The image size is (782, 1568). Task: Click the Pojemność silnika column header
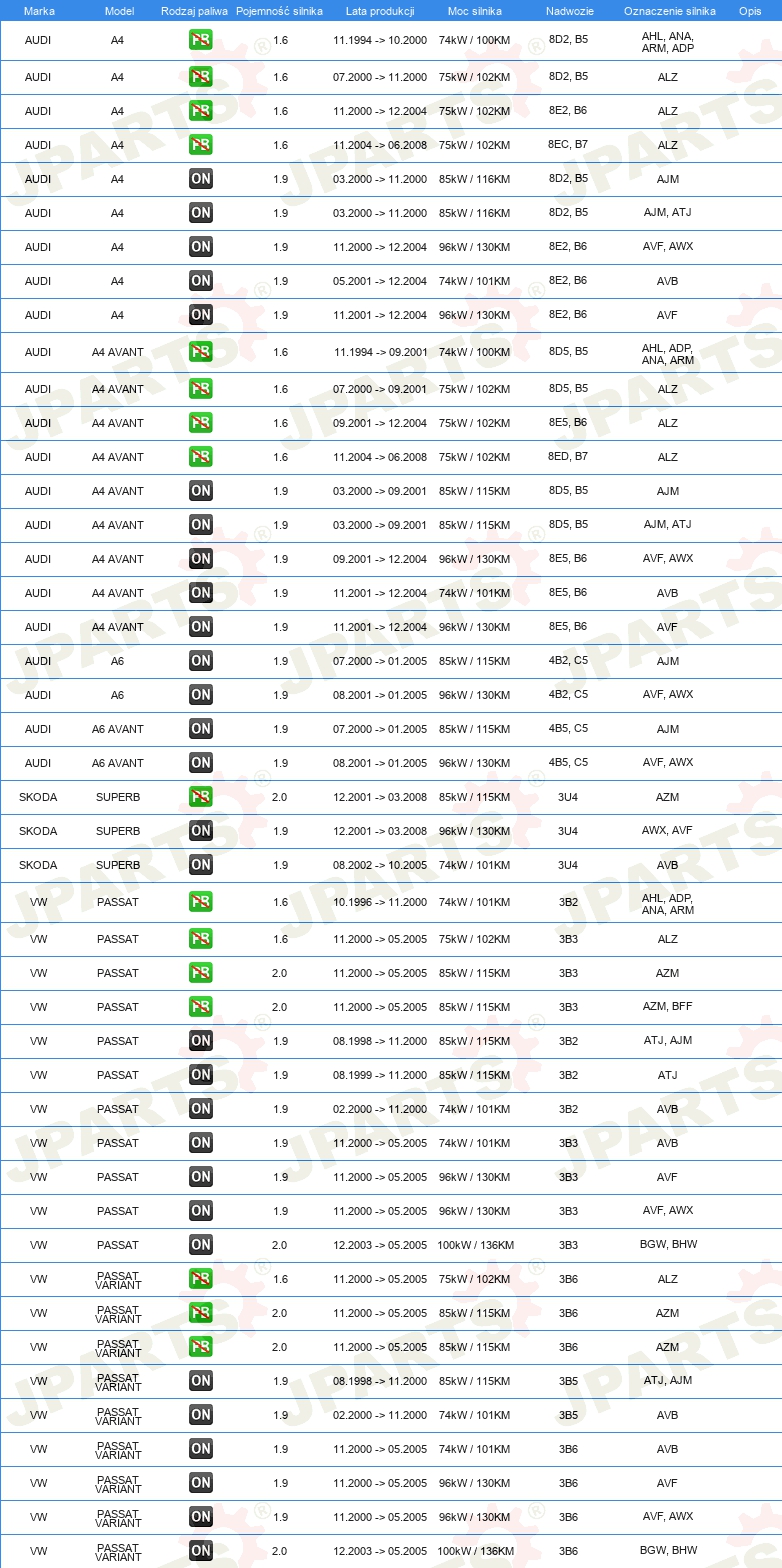click(279, 11)
